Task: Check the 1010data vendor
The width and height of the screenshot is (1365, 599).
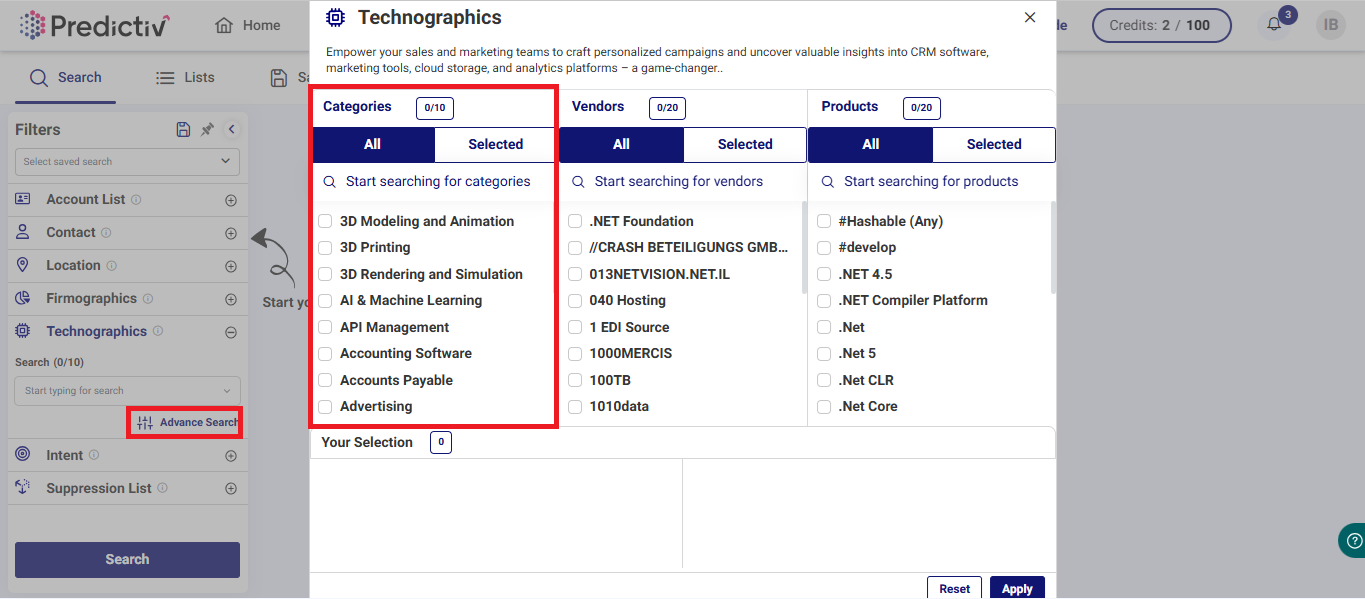Action: click(575, 406)
